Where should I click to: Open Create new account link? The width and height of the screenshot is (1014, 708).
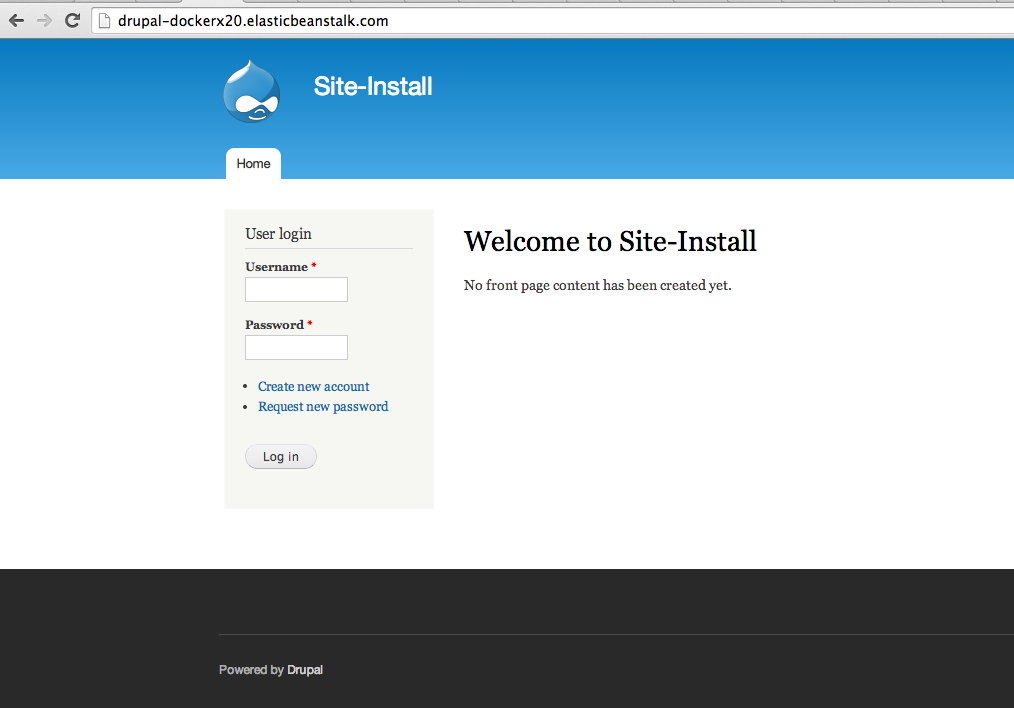[314, 386]
